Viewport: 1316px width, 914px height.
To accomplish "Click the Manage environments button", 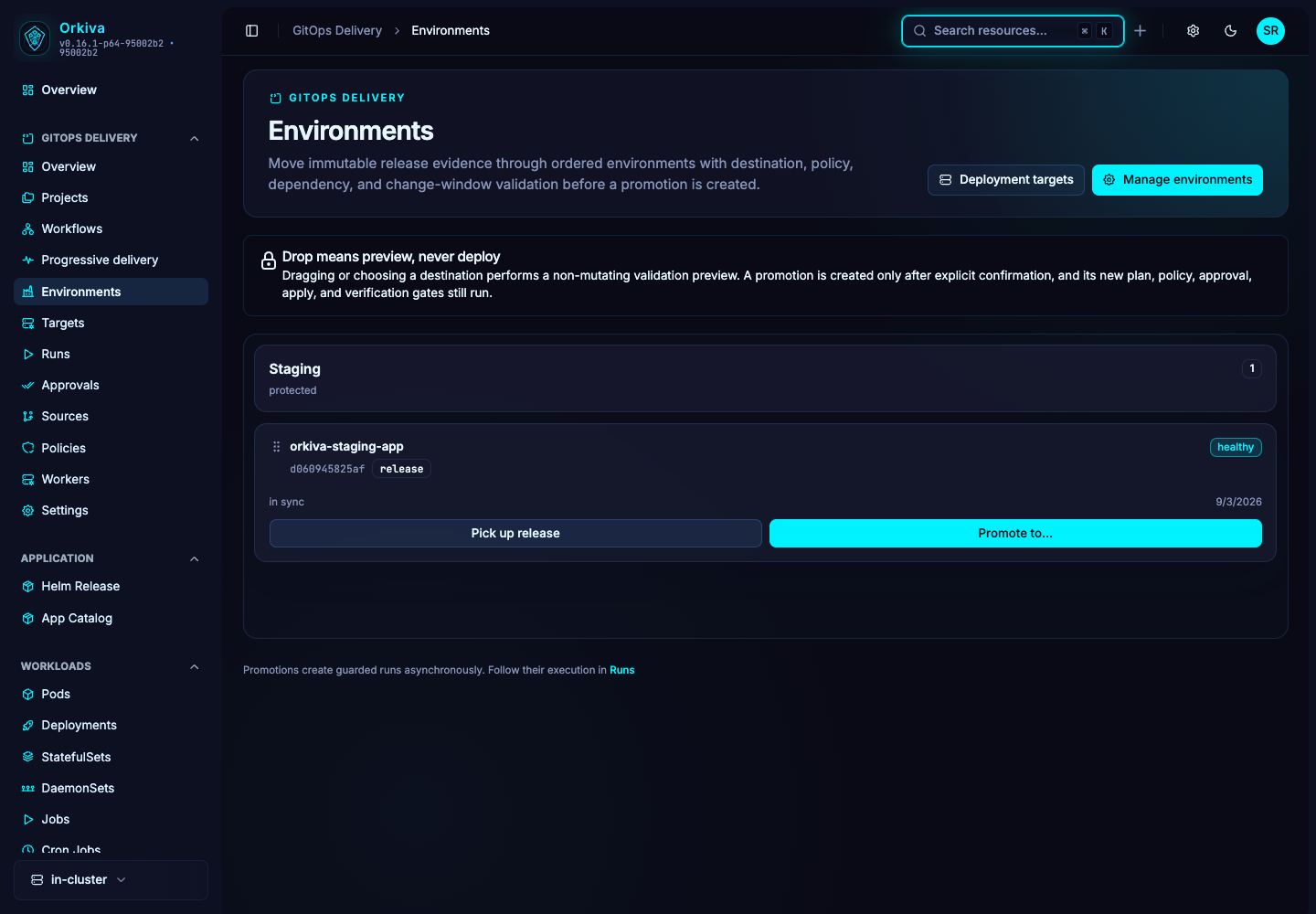I will pyautogui.click(x=1177, y=180).
